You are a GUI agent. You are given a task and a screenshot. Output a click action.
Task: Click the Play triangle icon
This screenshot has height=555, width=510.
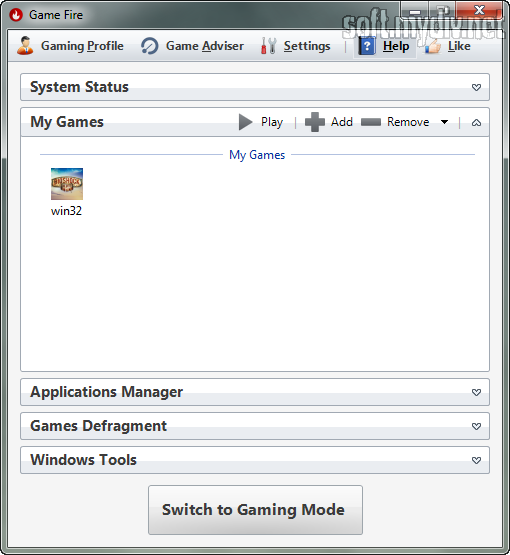(x=245, y=122)
